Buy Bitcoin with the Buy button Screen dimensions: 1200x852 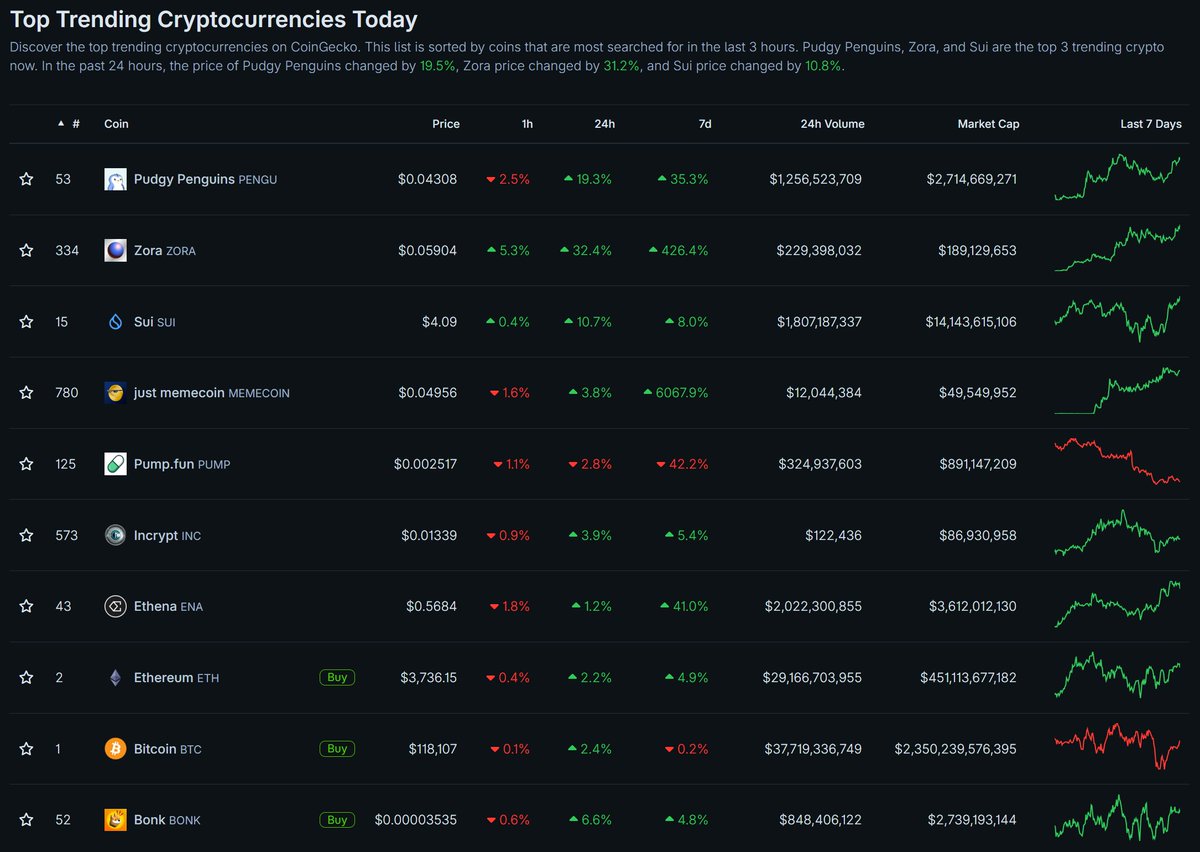[x=337, y=749]
